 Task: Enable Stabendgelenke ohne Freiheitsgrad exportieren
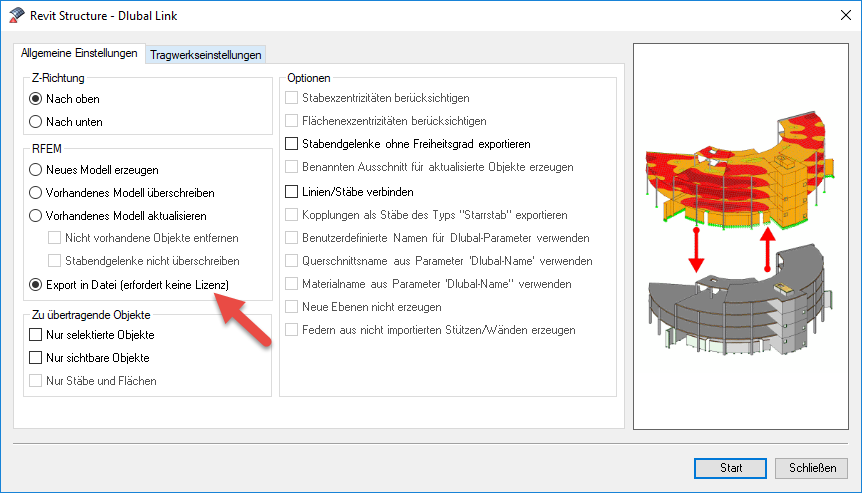(291, 144)
